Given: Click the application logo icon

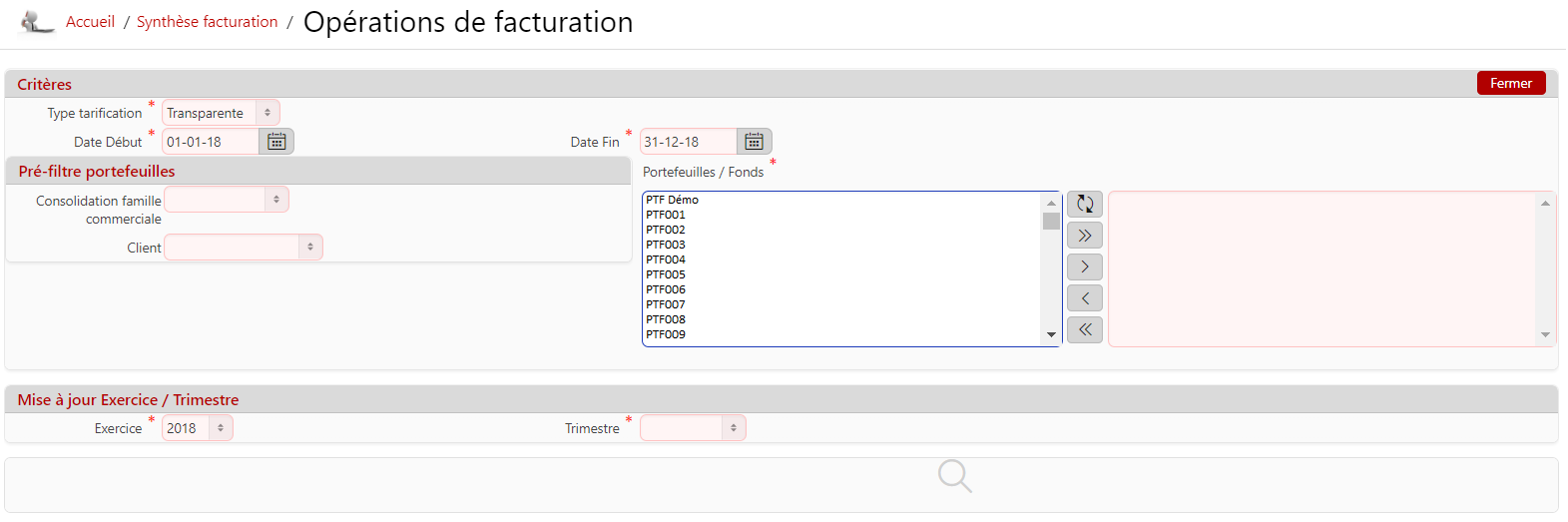Looking at the screenshot, I should (37, 22).
